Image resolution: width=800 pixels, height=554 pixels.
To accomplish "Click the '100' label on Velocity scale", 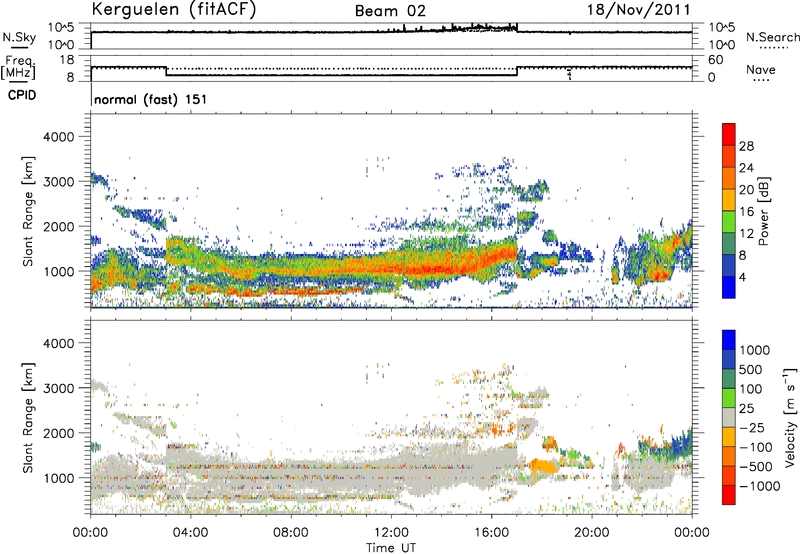I will pos(751,389).
